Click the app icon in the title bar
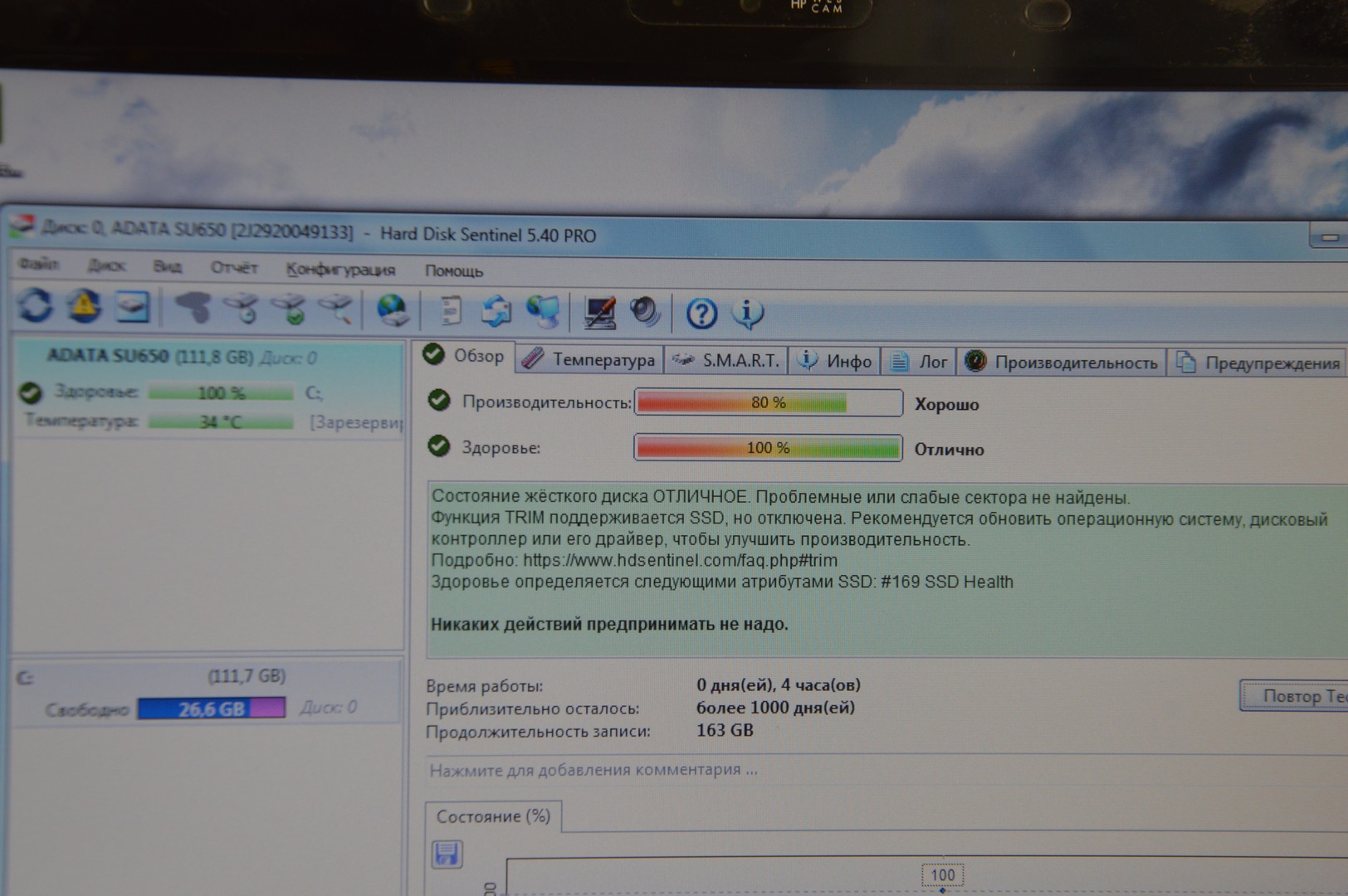The image size is (1348, 896). tap(22, 226)
